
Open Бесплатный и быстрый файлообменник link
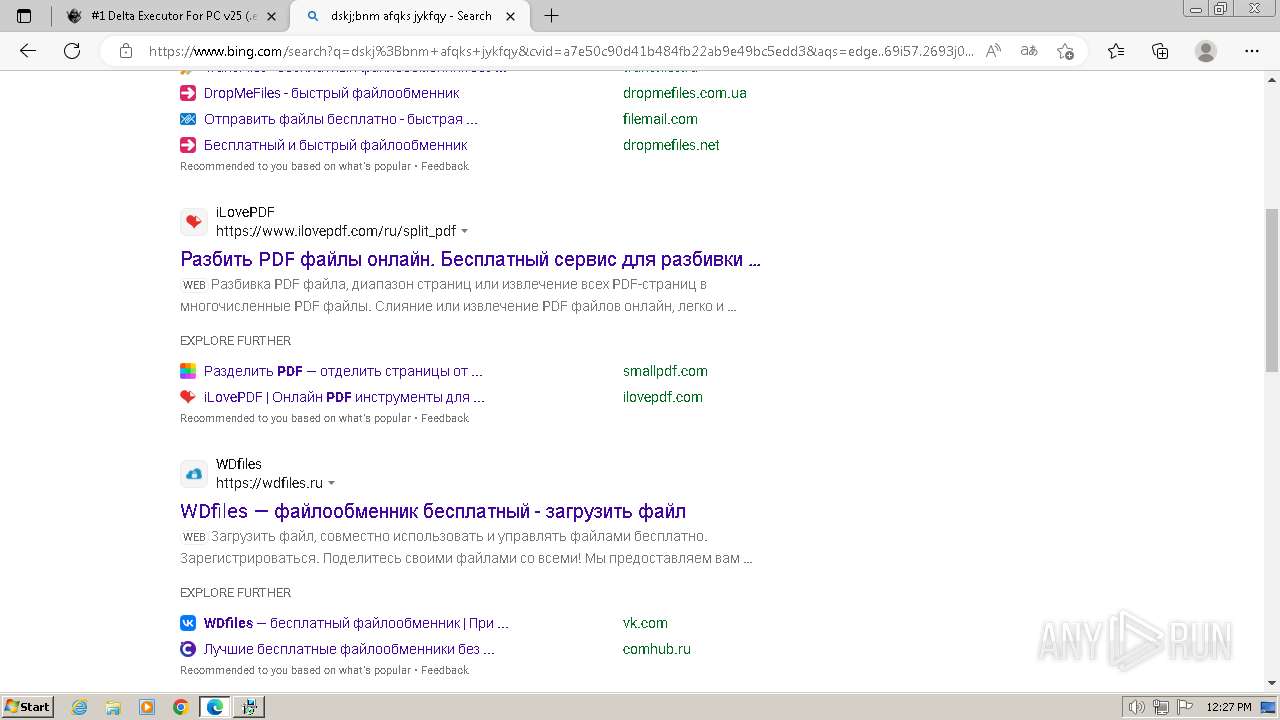click(335, 145)
